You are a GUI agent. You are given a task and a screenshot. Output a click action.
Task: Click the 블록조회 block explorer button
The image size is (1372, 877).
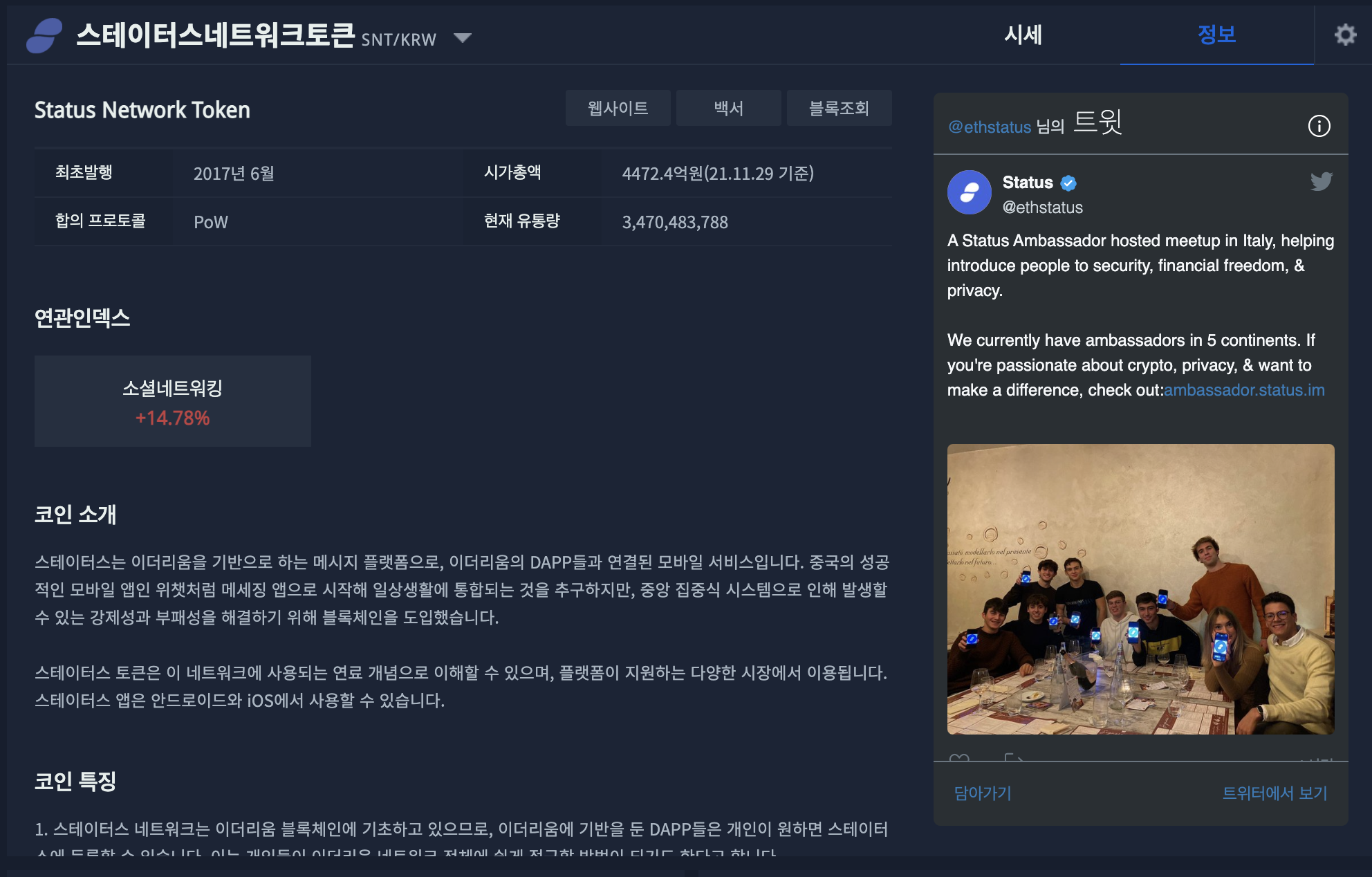(x=839, y=108)
